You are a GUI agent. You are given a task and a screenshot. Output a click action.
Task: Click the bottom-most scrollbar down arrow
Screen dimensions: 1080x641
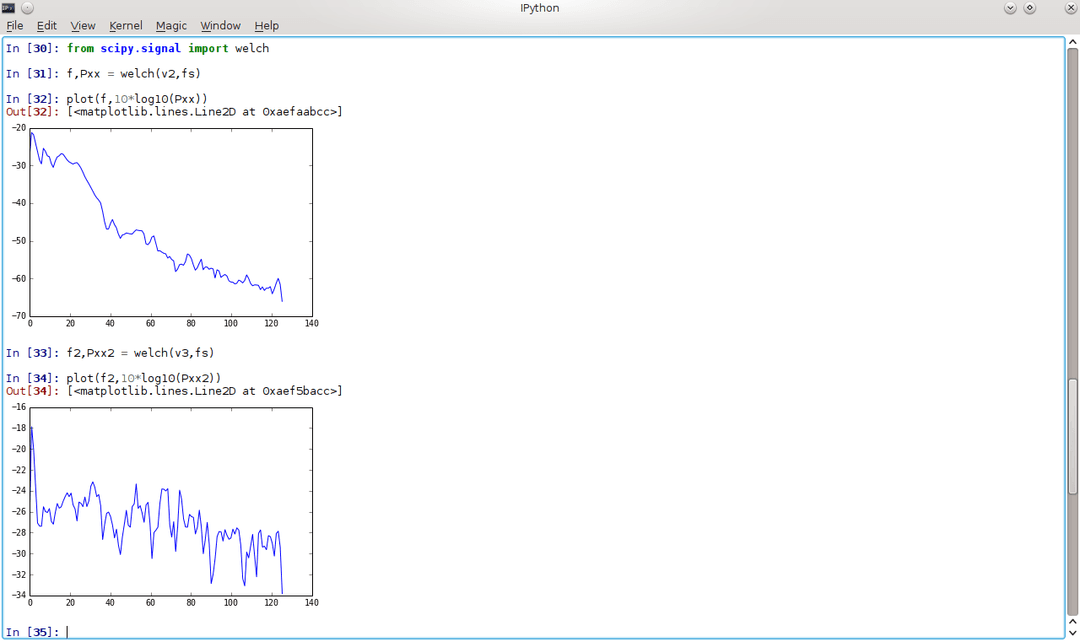[1072, 632]
